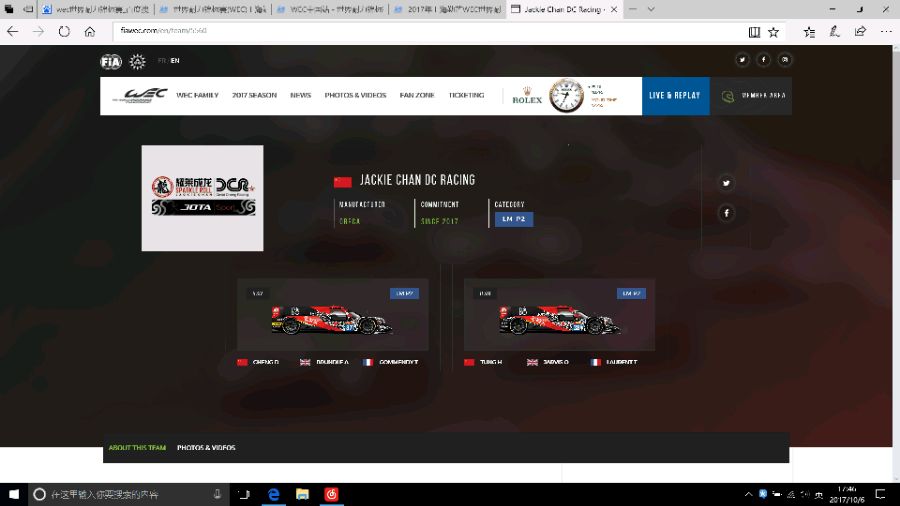Open Instagram icon in site header

point(785,60)
